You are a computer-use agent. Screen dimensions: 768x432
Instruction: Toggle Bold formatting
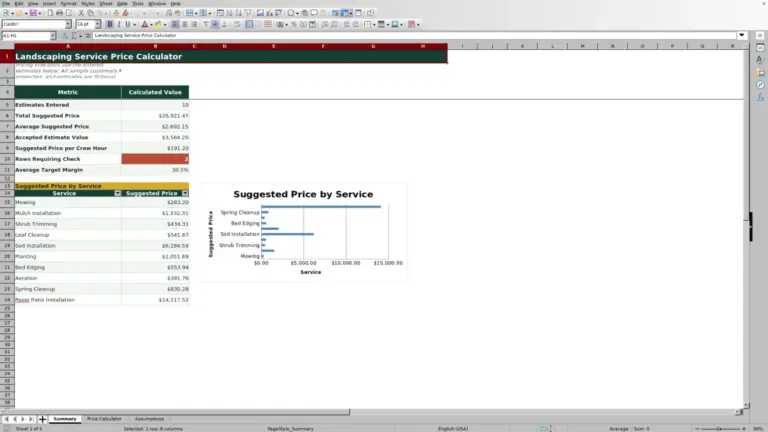110,24
